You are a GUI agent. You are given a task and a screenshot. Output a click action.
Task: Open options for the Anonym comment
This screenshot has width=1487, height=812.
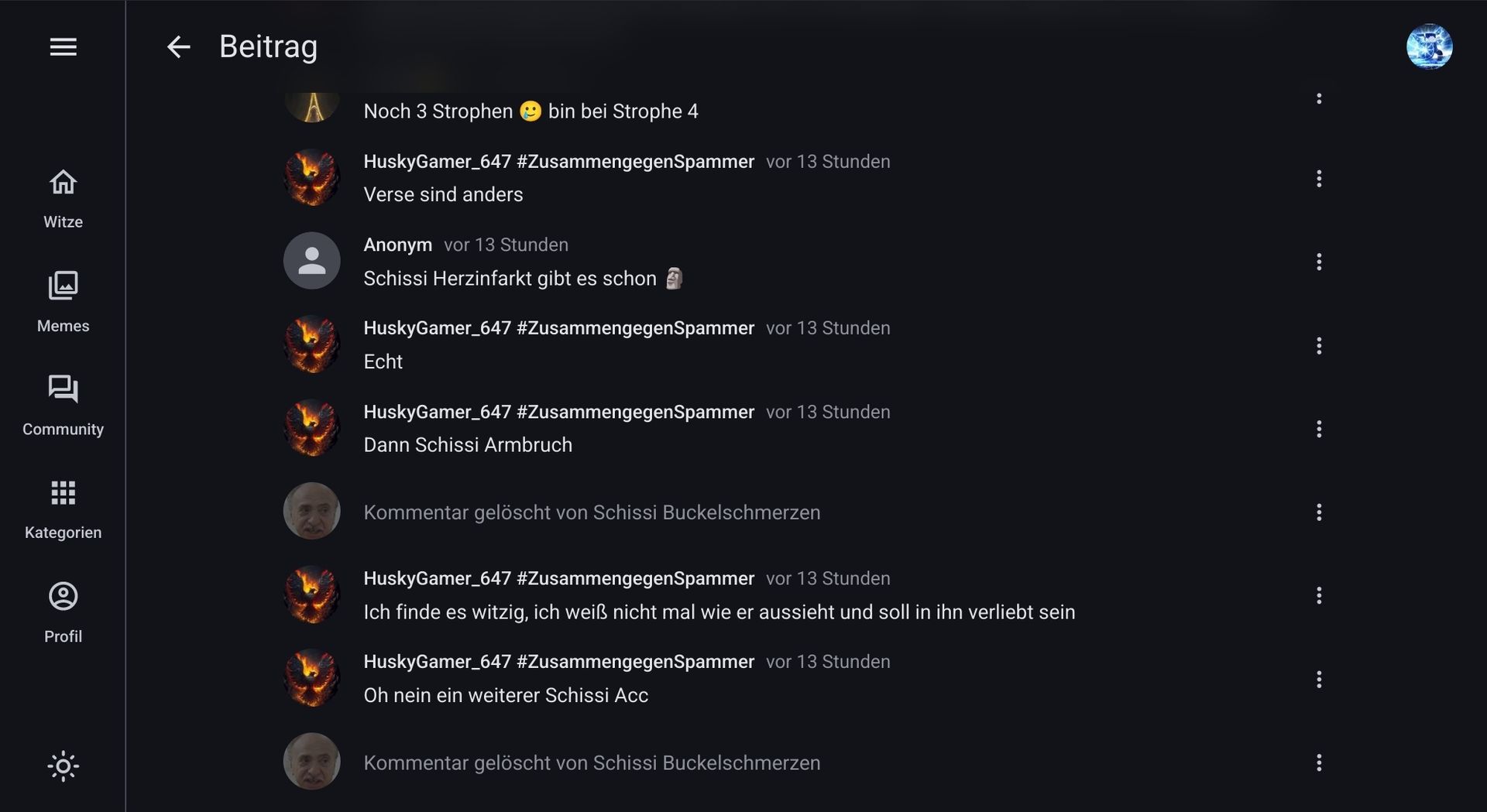[1319, 262]
